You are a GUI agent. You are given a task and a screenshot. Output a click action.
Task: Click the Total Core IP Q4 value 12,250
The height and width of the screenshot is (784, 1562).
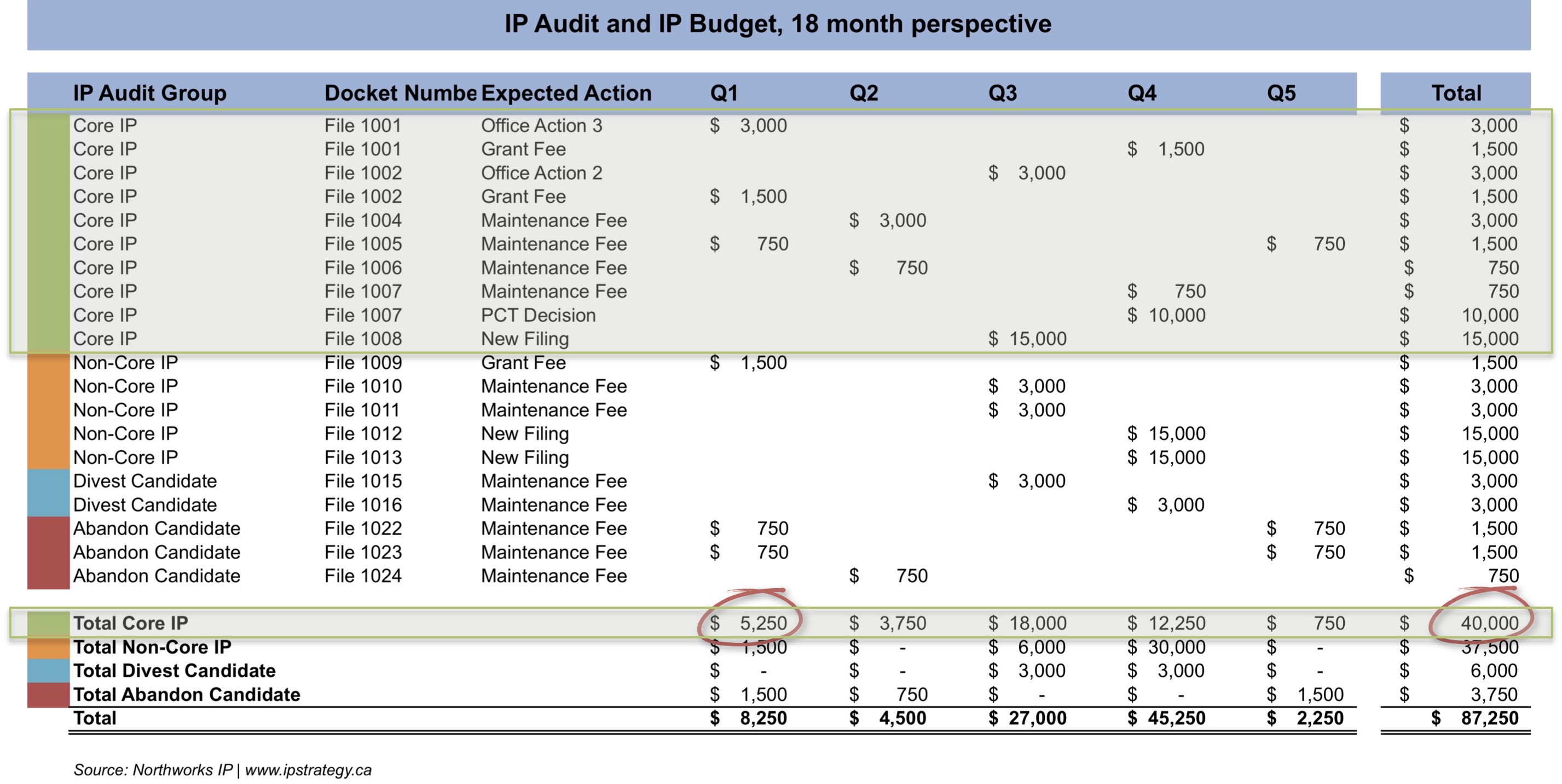click(1176, 623)
